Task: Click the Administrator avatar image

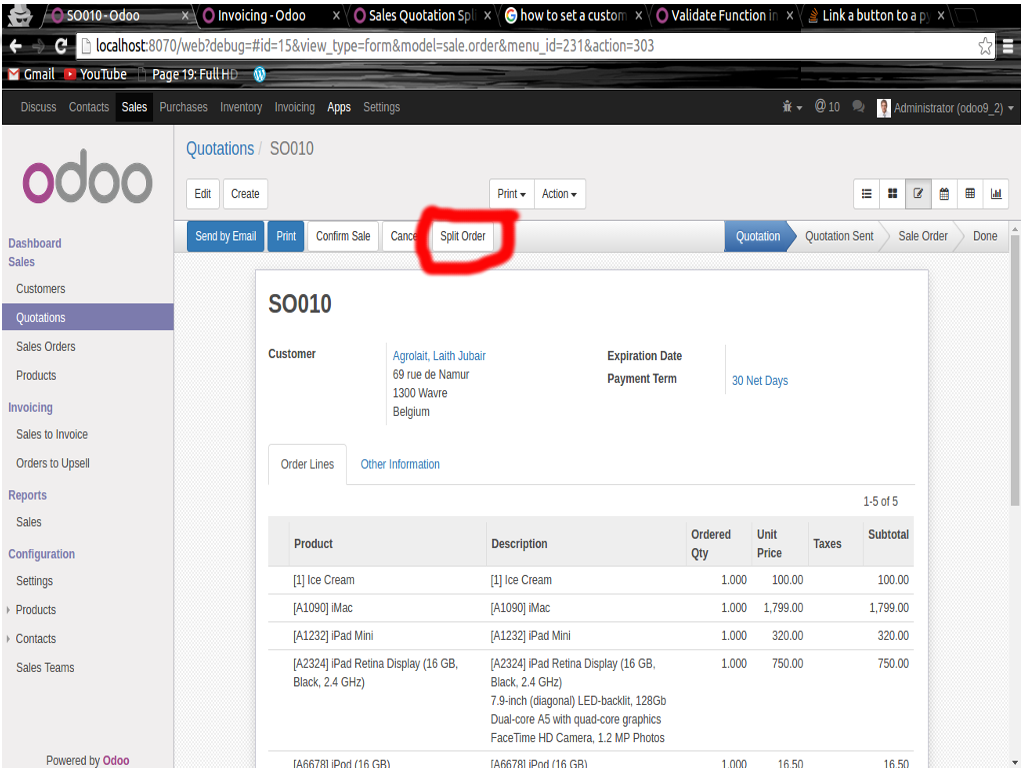Action: pos(884,108)
